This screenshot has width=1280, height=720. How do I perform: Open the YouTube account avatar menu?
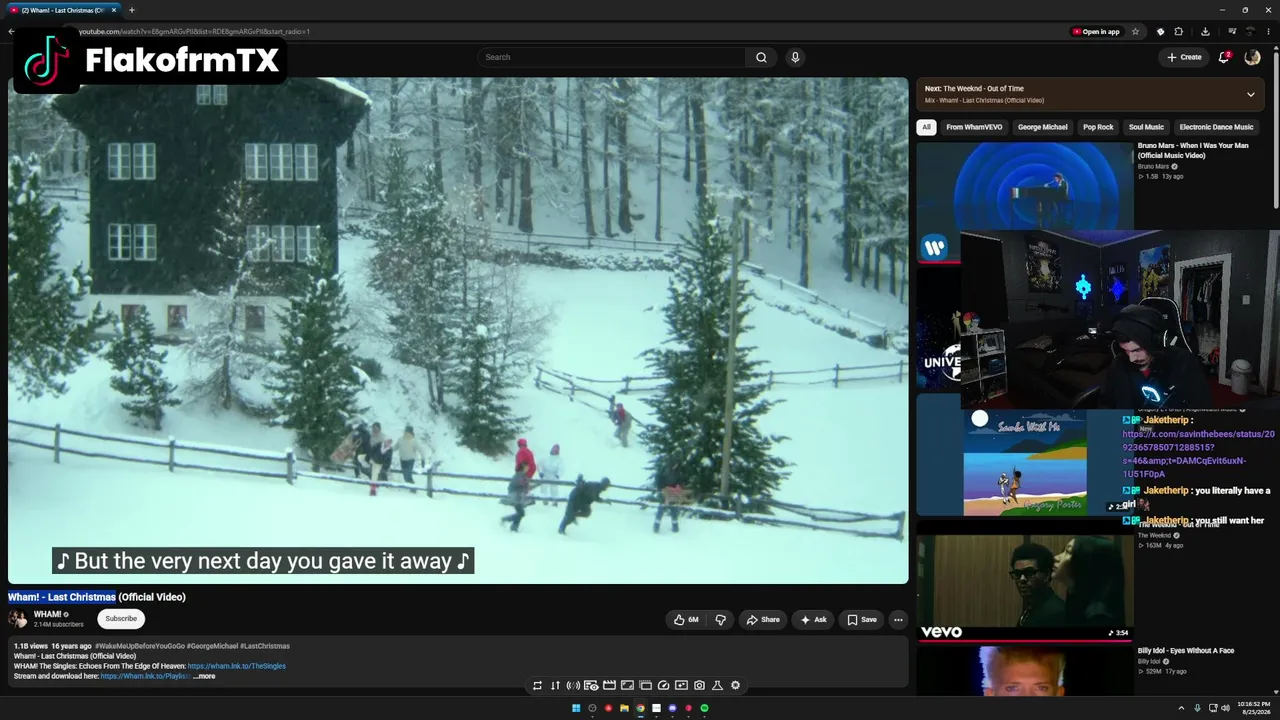1252,57
